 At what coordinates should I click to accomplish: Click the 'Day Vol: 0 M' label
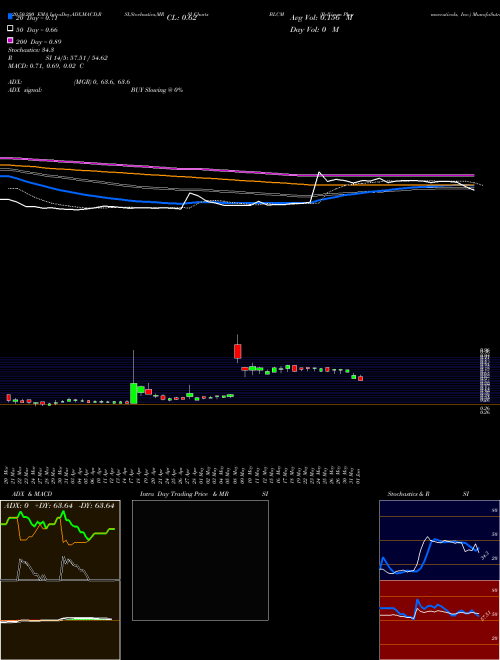pos(314,30)
